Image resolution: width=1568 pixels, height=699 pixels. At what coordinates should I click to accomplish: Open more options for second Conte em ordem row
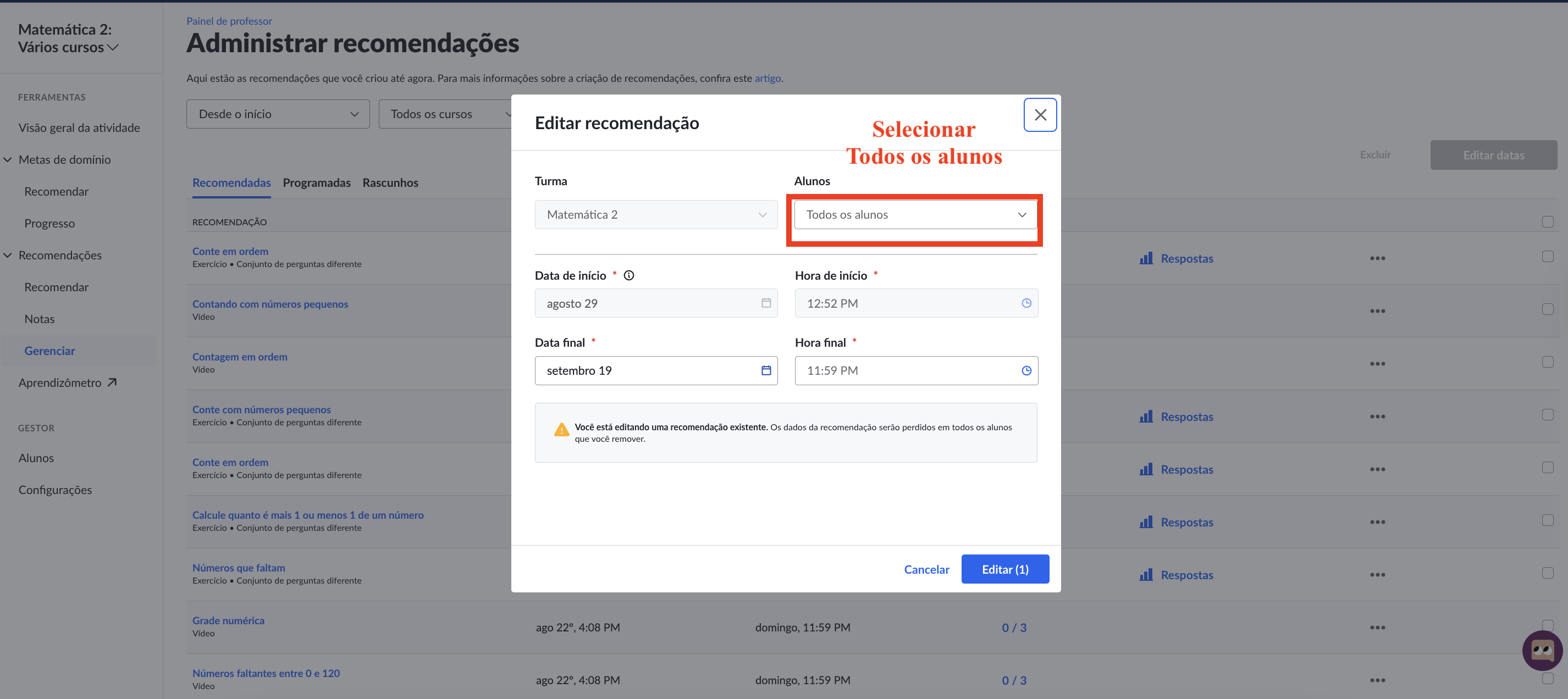1377,470
